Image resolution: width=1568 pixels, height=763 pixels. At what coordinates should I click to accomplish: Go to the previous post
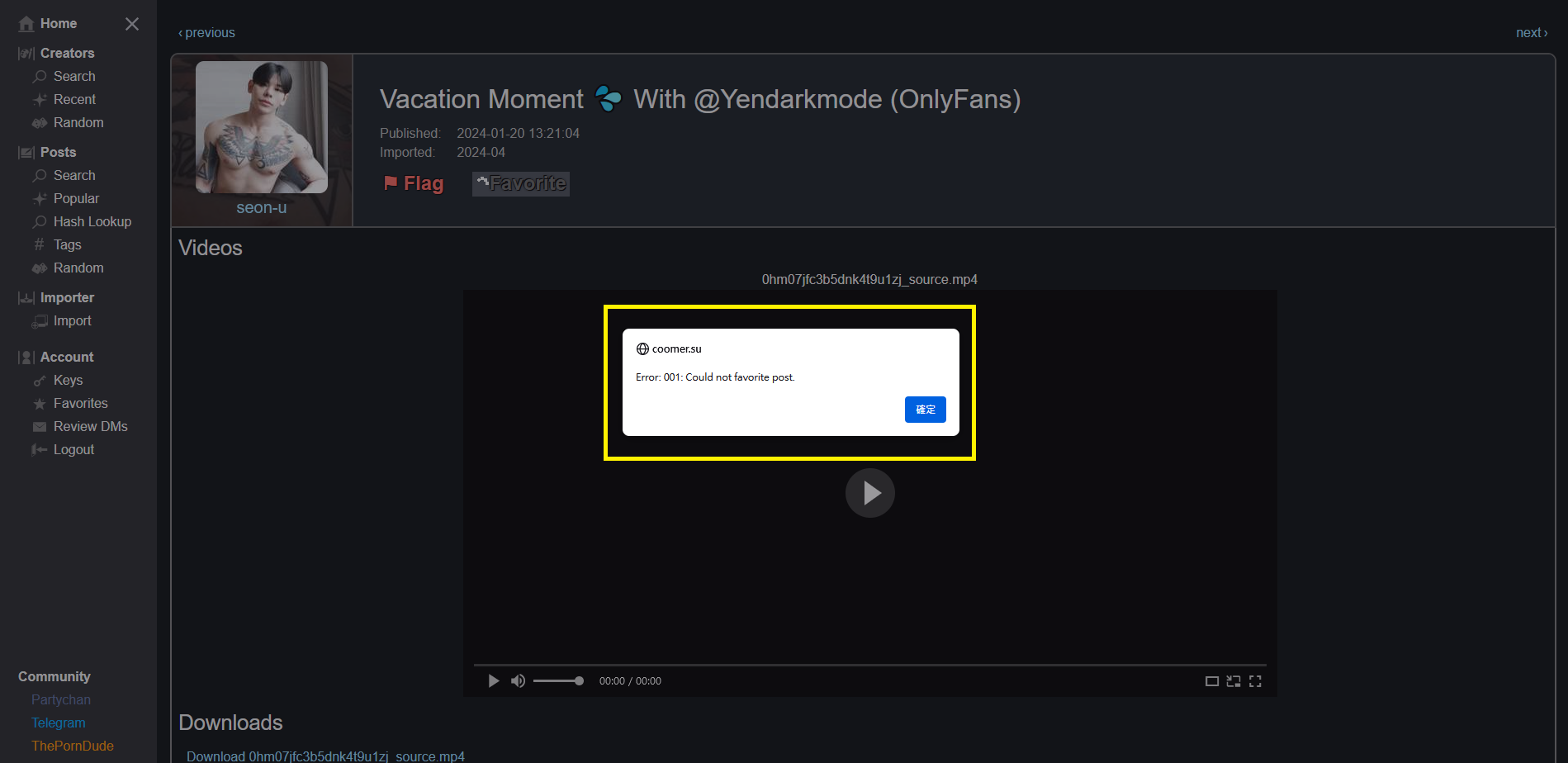click(x=206, y=33)
